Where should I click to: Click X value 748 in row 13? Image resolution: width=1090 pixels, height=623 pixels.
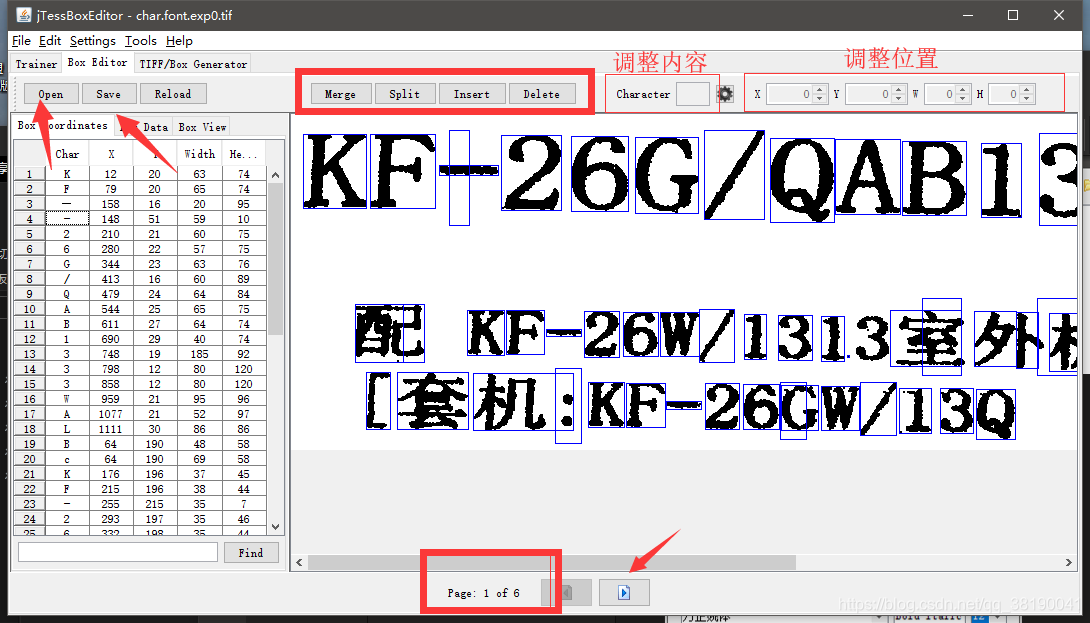[x=111, y=354]
